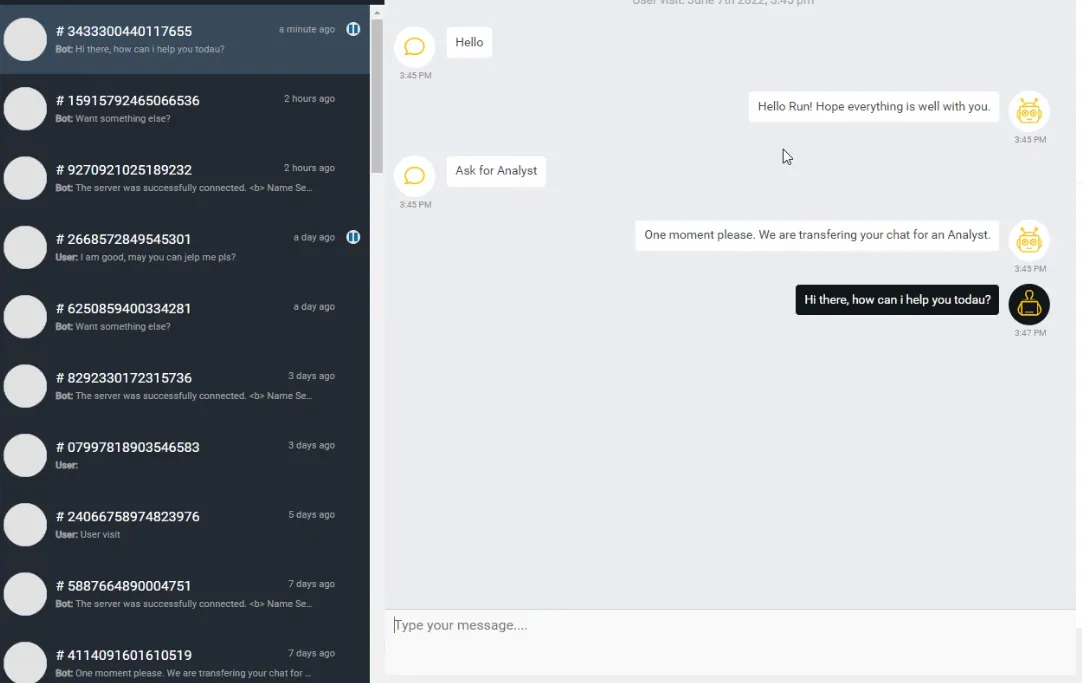Select chat #6250859400334281
The image size is (1082, 683).
click(x=185, y=317)
